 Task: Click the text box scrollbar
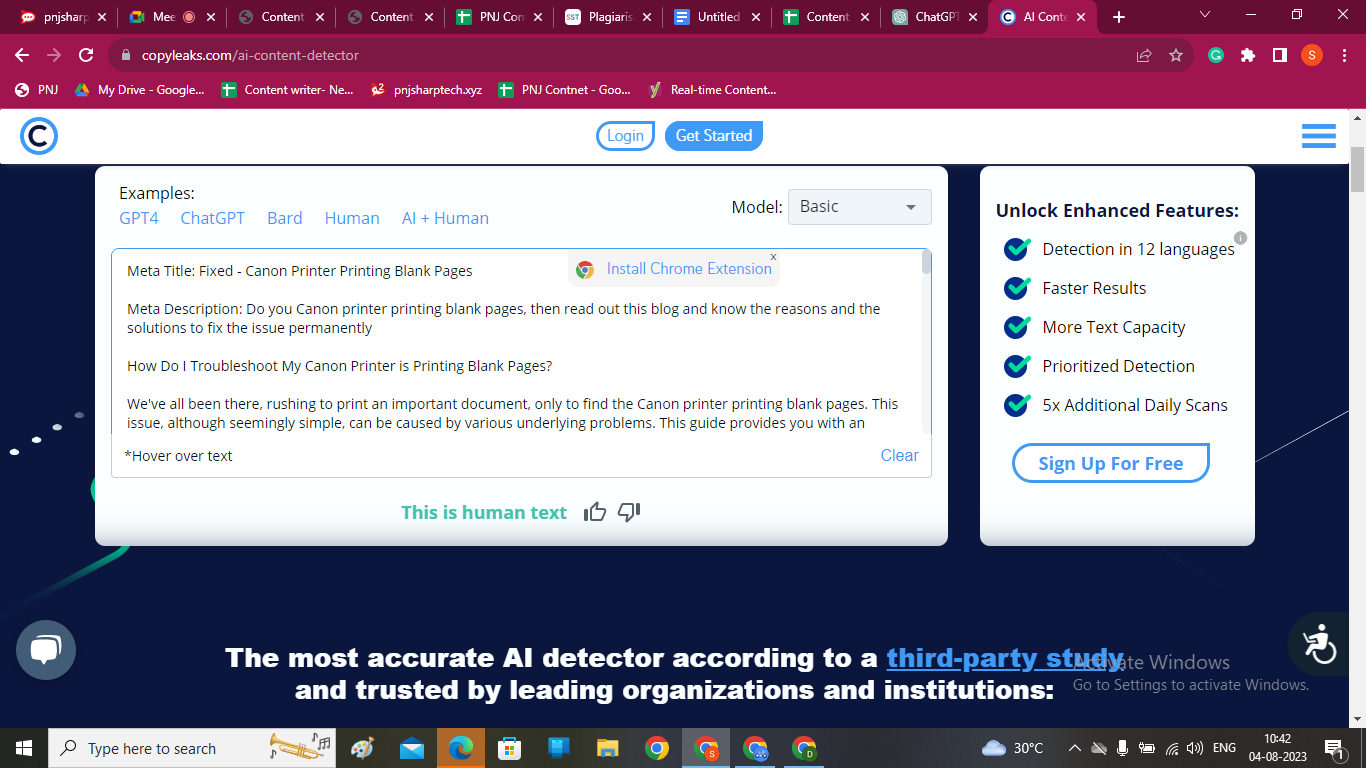(926, 262)
